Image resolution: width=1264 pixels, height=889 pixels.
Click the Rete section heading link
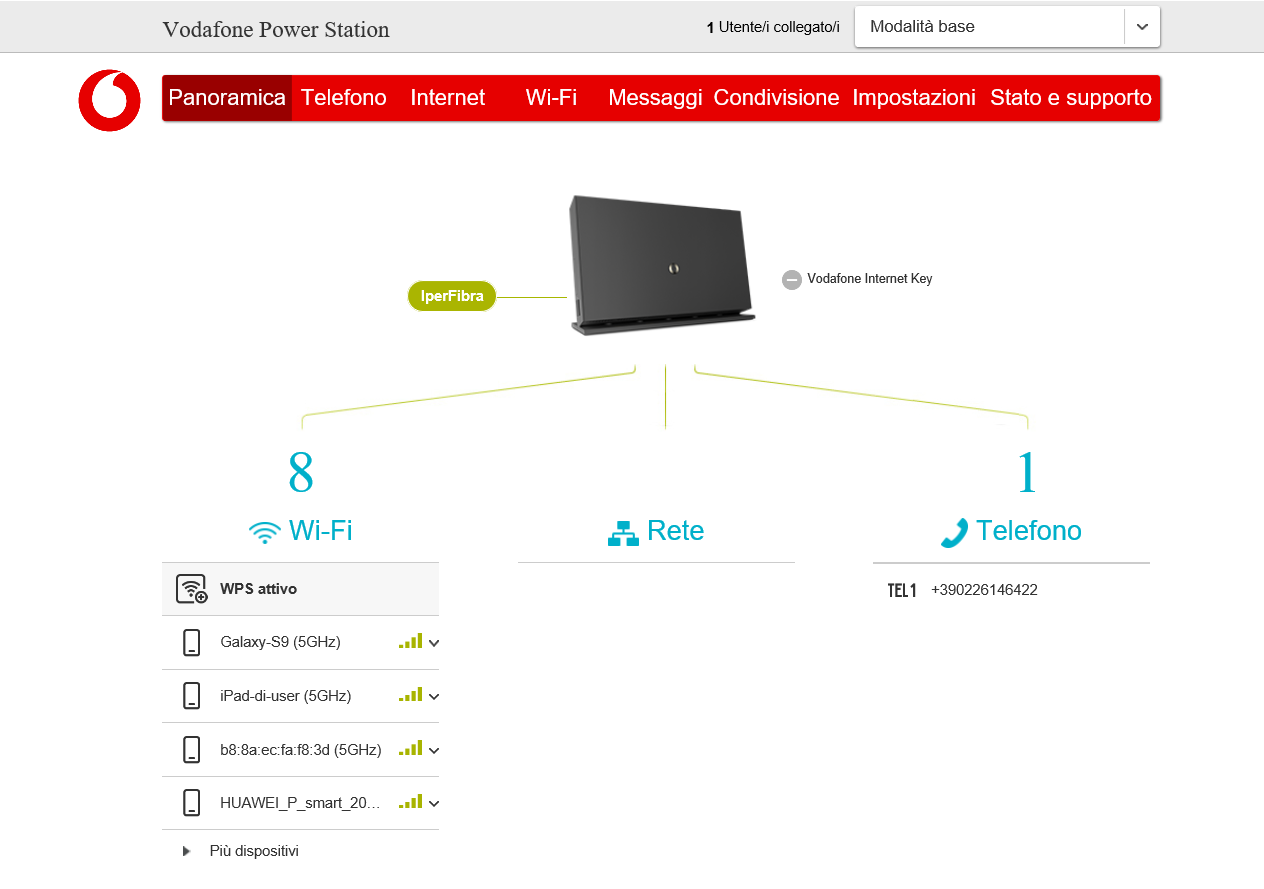(676, 531)
